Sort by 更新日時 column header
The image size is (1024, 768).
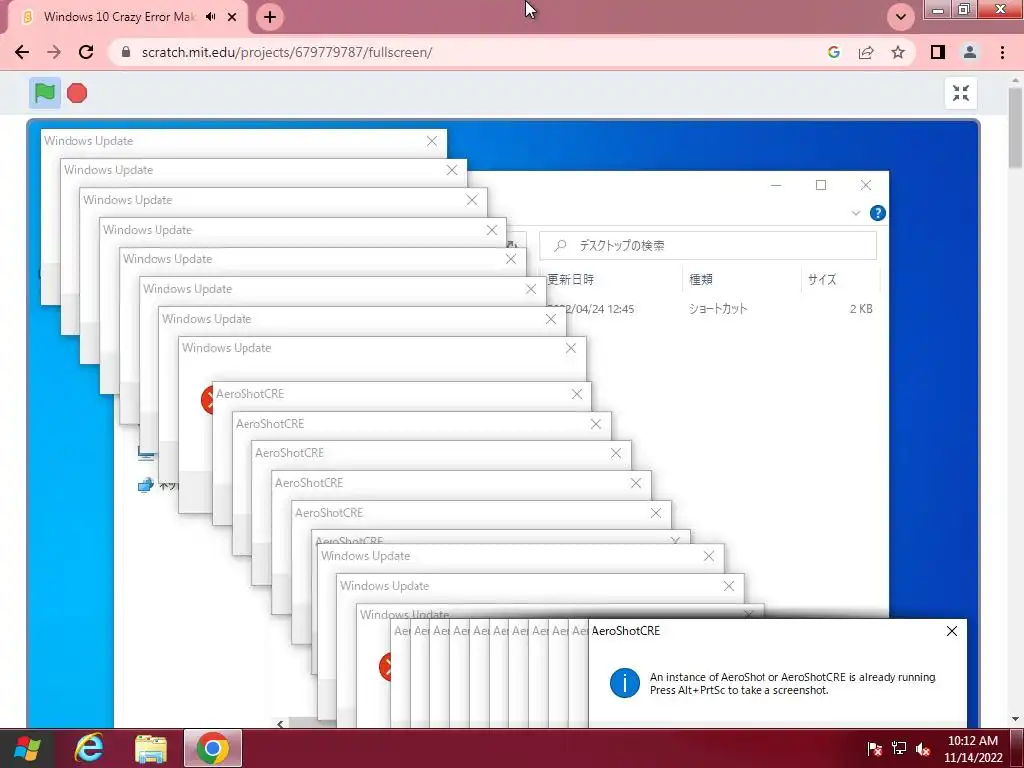(x=570, y=280)
